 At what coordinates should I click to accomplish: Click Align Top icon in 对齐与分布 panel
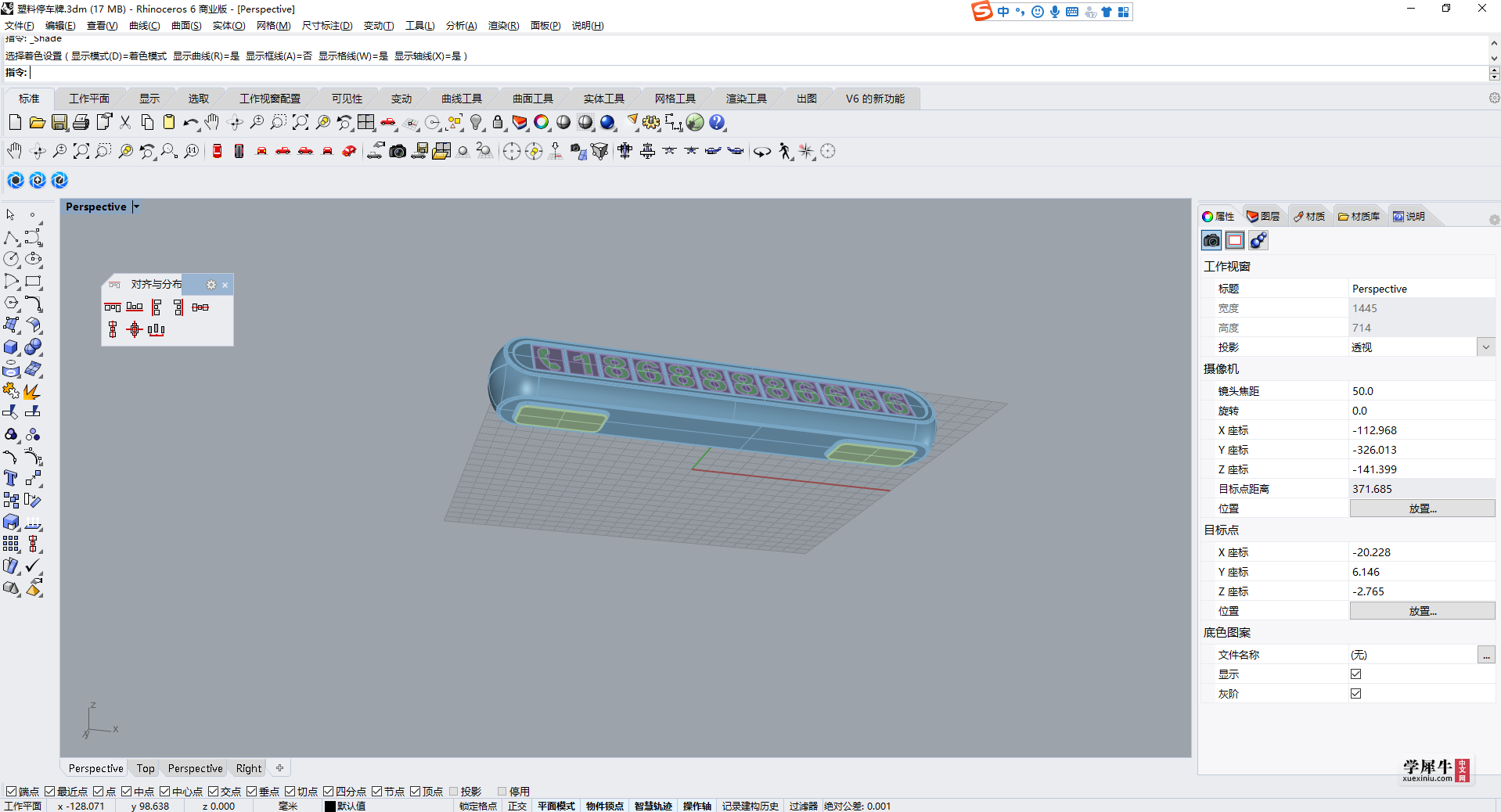pyautogui.click(x=113, y=307)
